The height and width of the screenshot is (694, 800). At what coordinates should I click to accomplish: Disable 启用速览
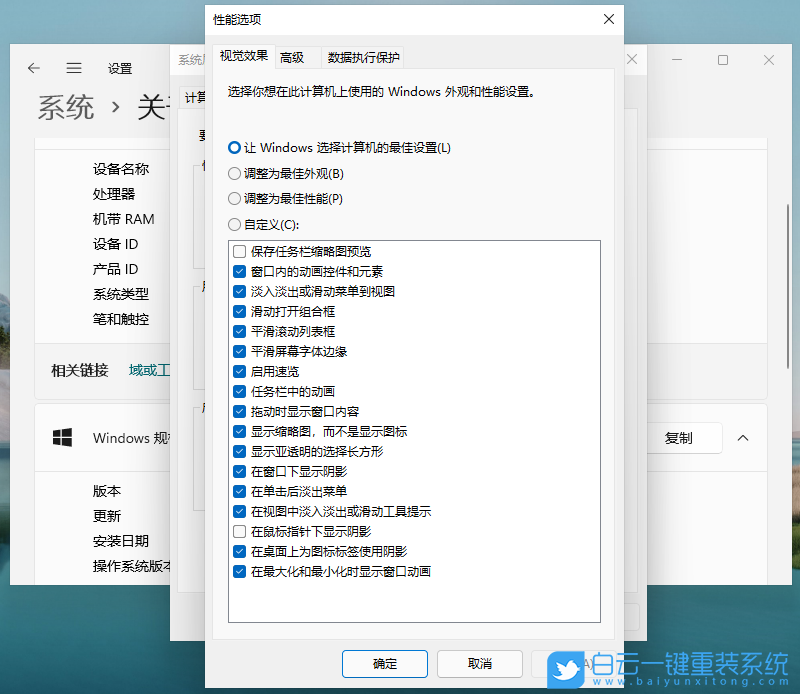(x=239, y=371)
